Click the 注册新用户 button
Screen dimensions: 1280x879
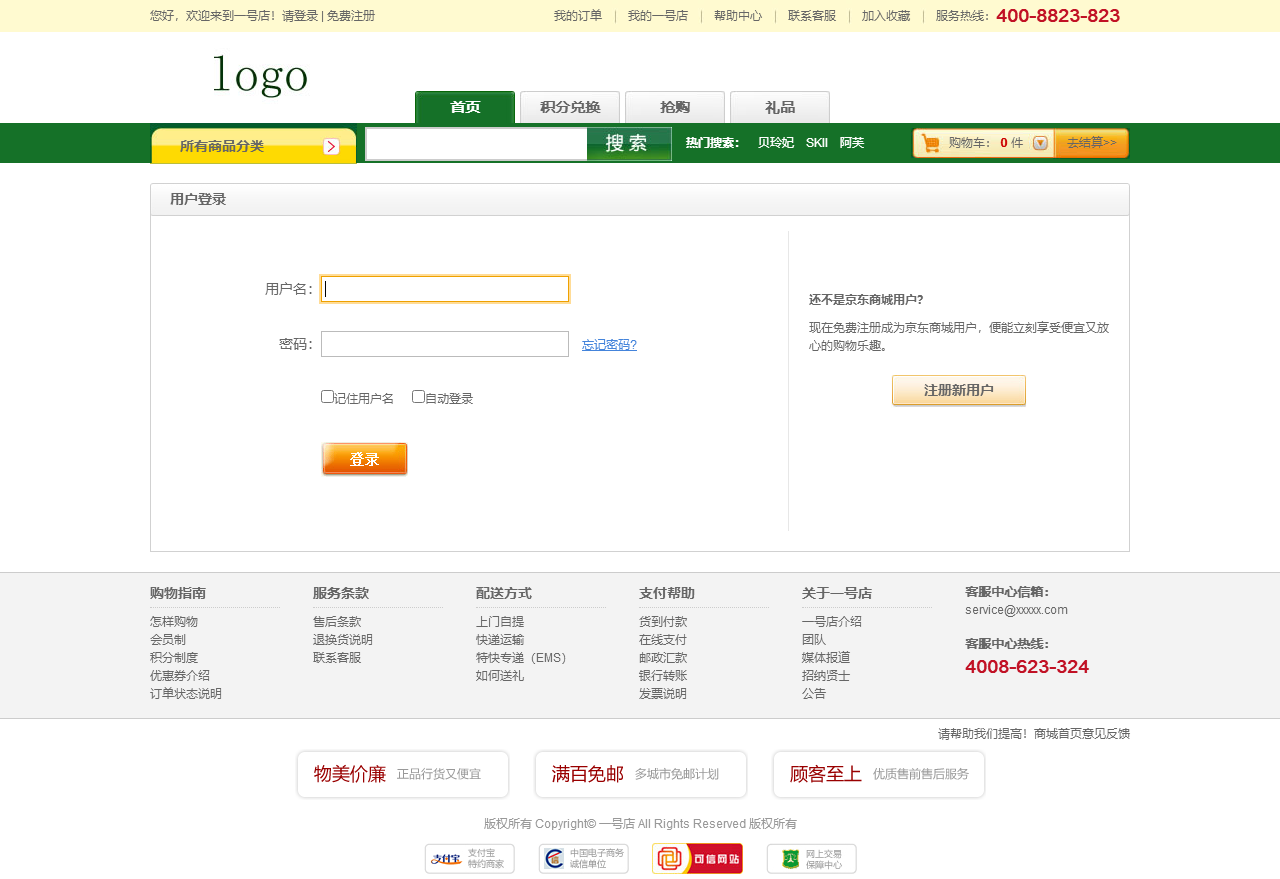[958, 390]
